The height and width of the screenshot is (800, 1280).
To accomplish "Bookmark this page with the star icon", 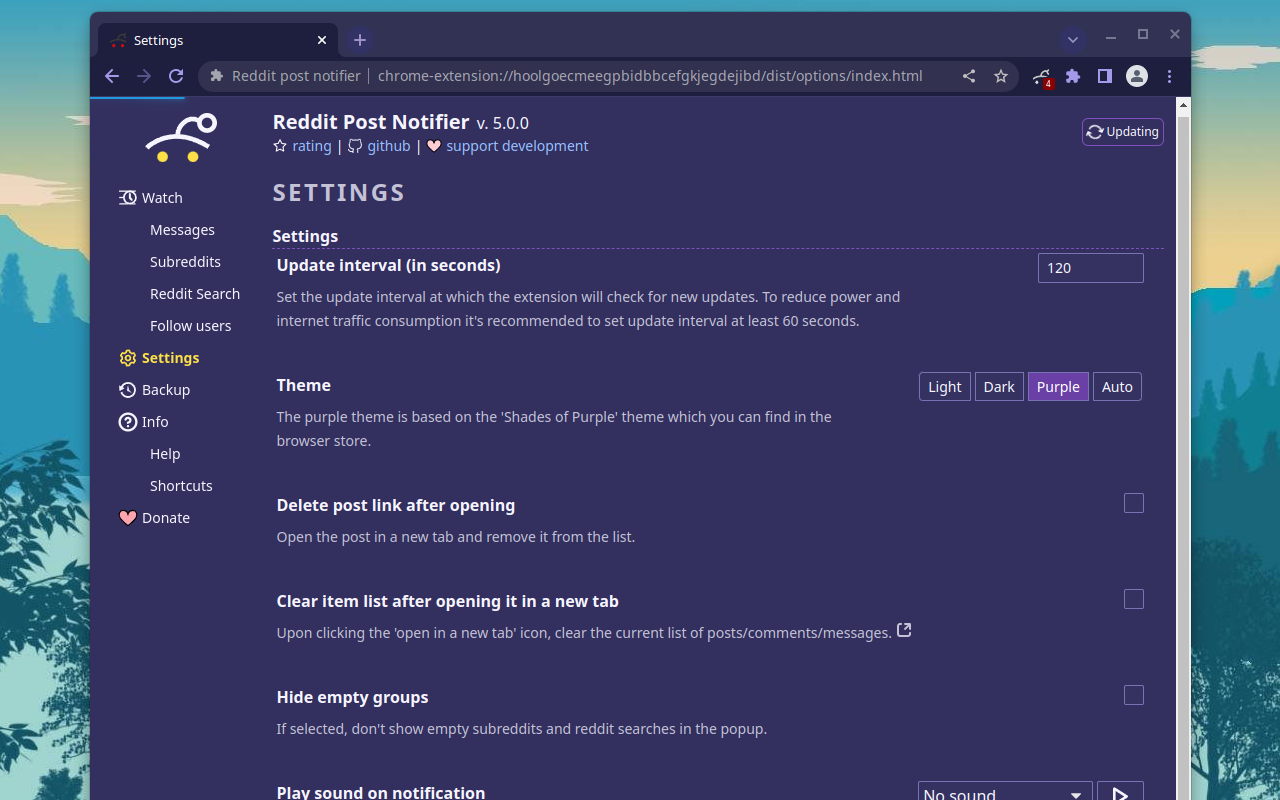I will pyautogui.click(x=1001, y=76).
